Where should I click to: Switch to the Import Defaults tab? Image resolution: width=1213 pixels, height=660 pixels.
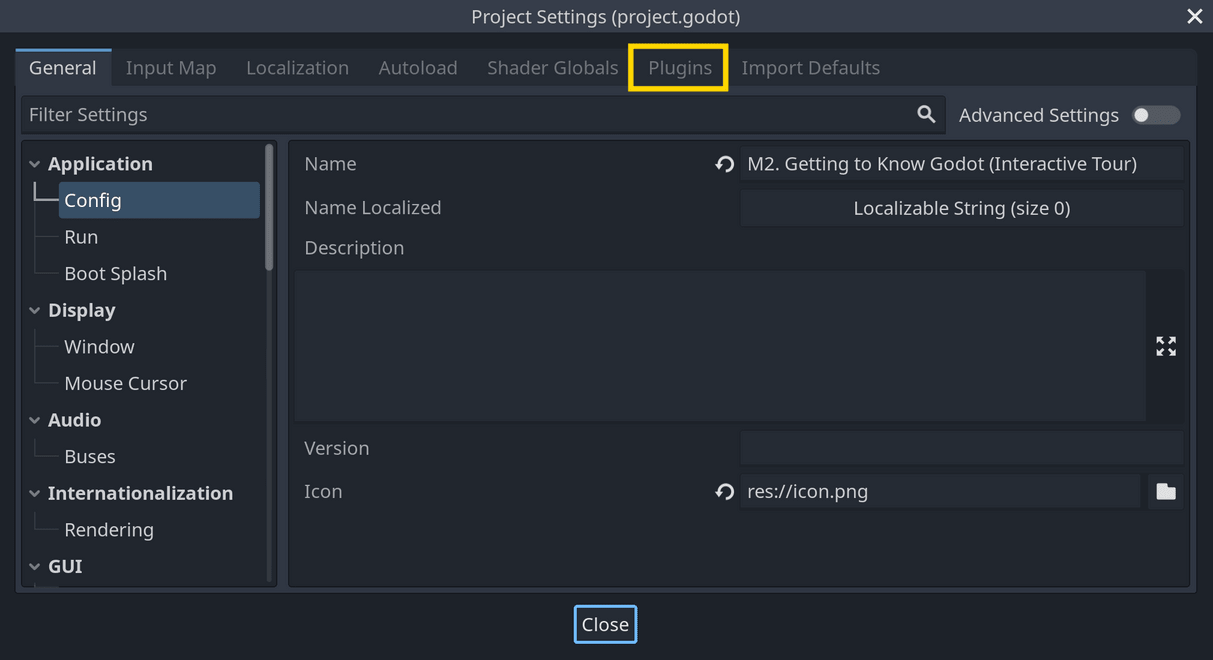[811, 68]
